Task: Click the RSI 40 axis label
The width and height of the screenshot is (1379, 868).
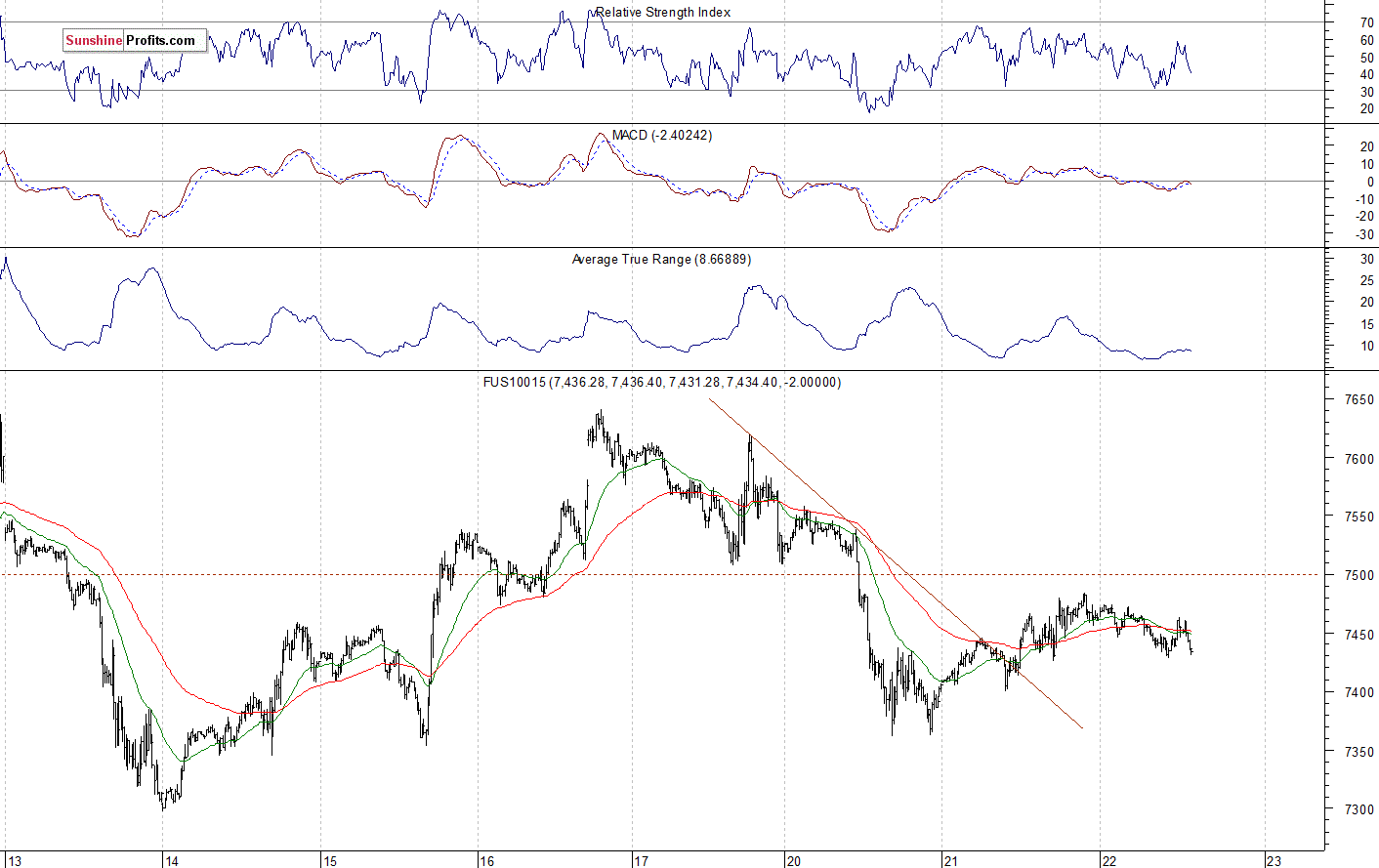Action: pyautogui.click(x=1366, y=74)
